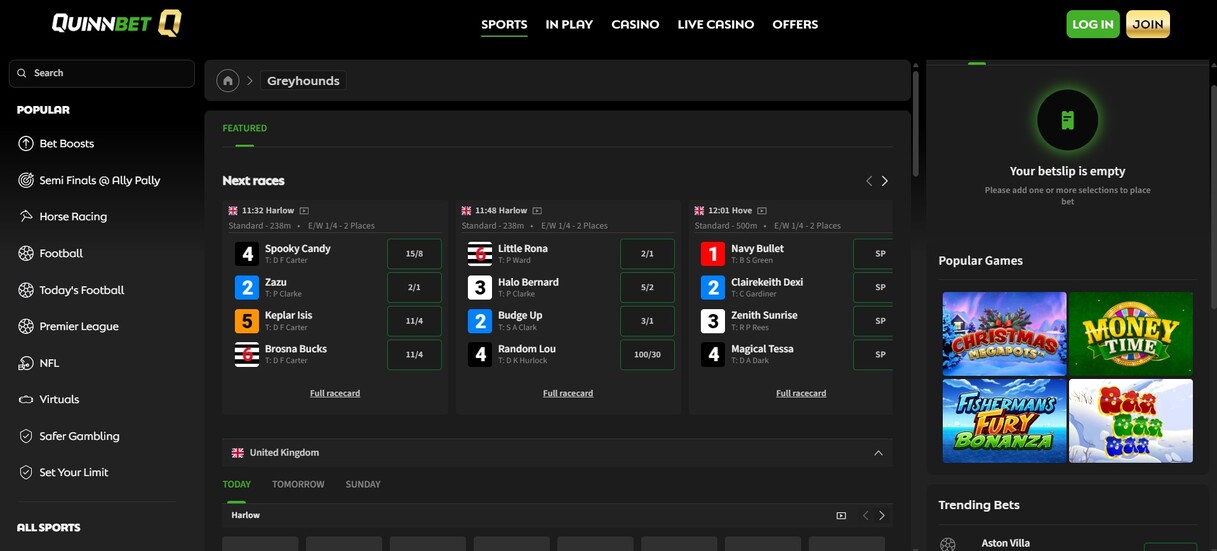1217x551 pixels.
Task: Click the Safer Gambling shield icon
Action: (26, 436)
